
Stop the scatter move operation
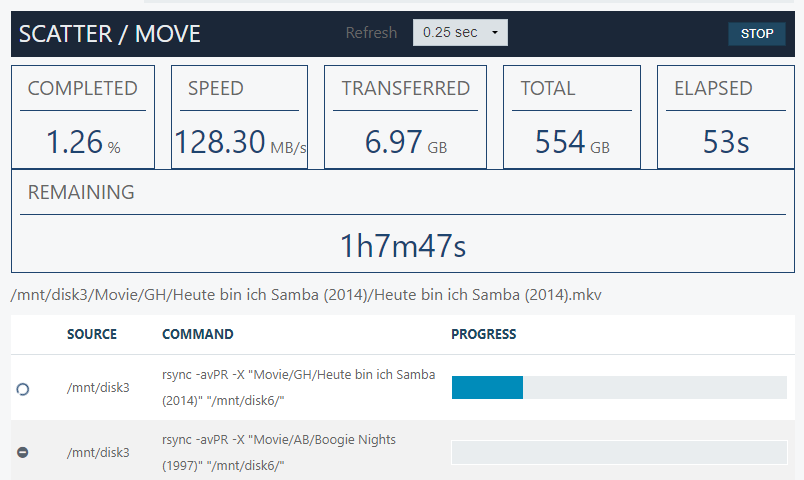coord(756,34)
